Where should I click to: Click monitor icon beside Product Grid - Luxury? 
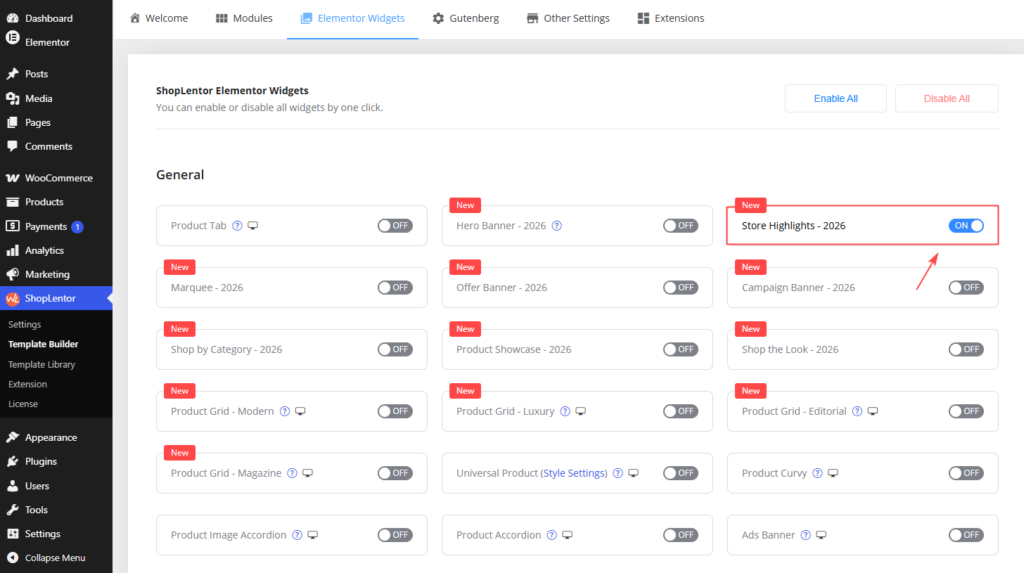pyautogui.click(x=581, y=411)
